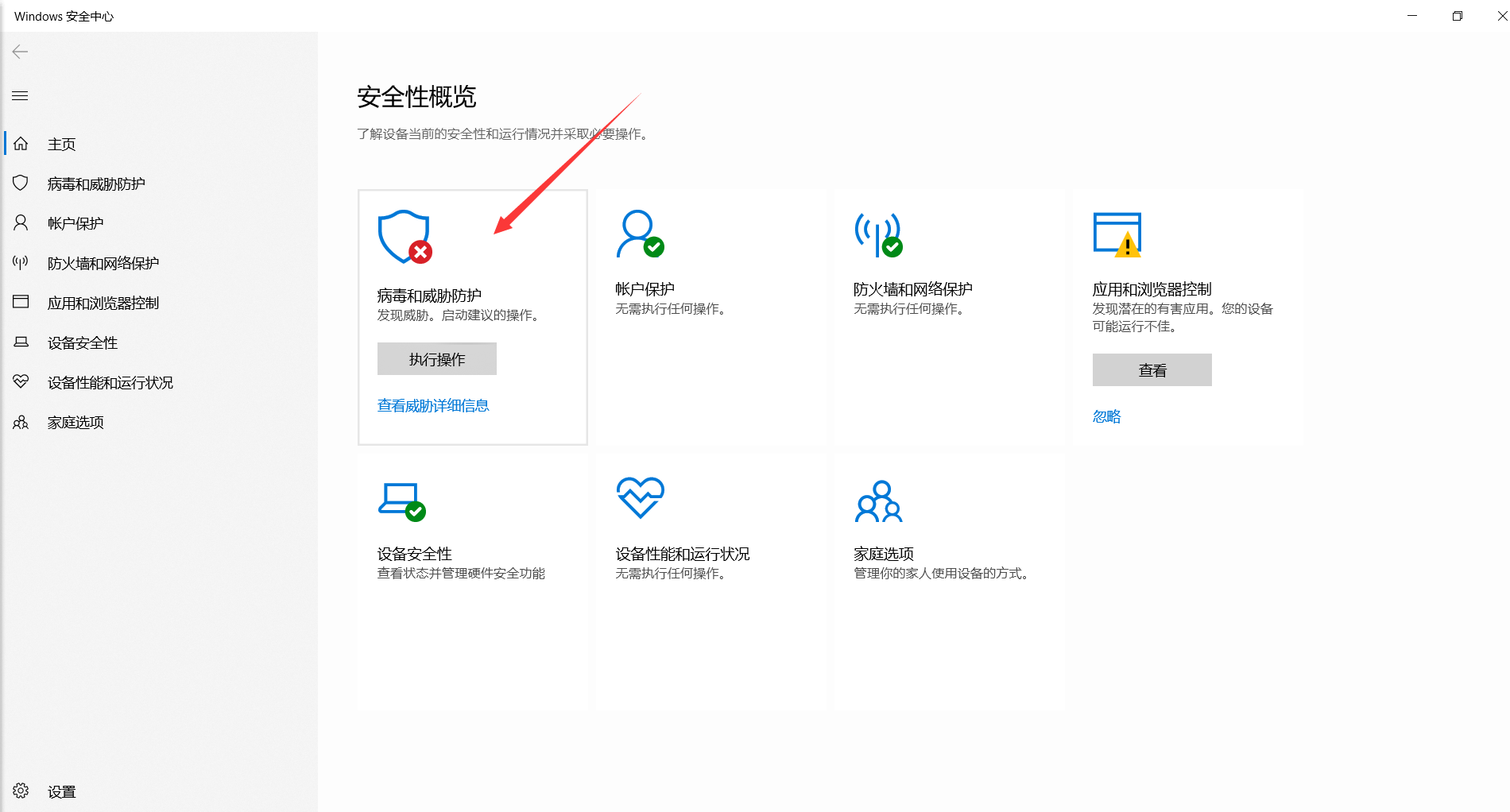
Task: Minimize the Windows 安全中心 window
Action: click(1412, 16)
